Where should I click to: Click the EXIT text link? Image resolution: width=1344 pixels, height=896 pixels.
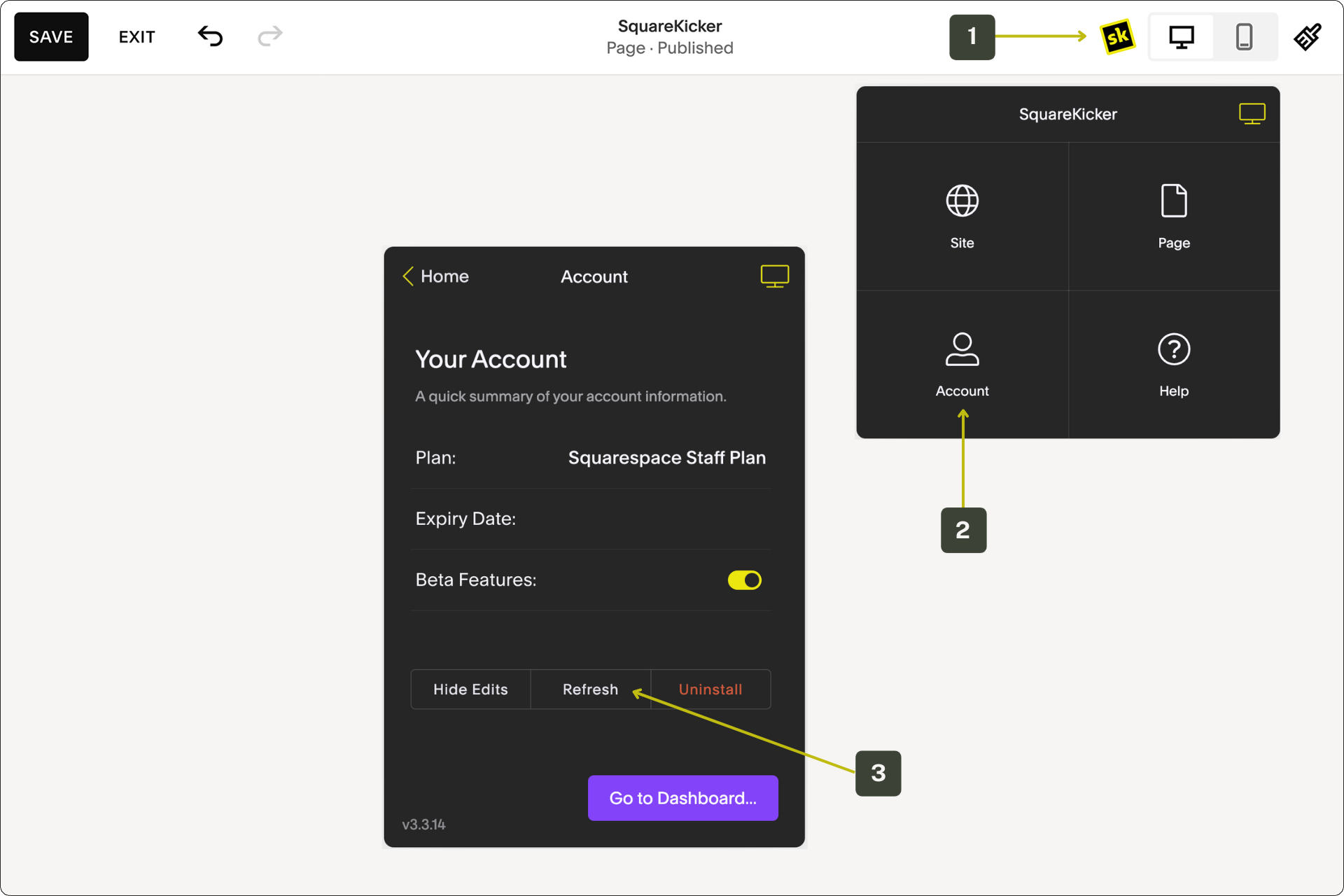coord(137,37)
